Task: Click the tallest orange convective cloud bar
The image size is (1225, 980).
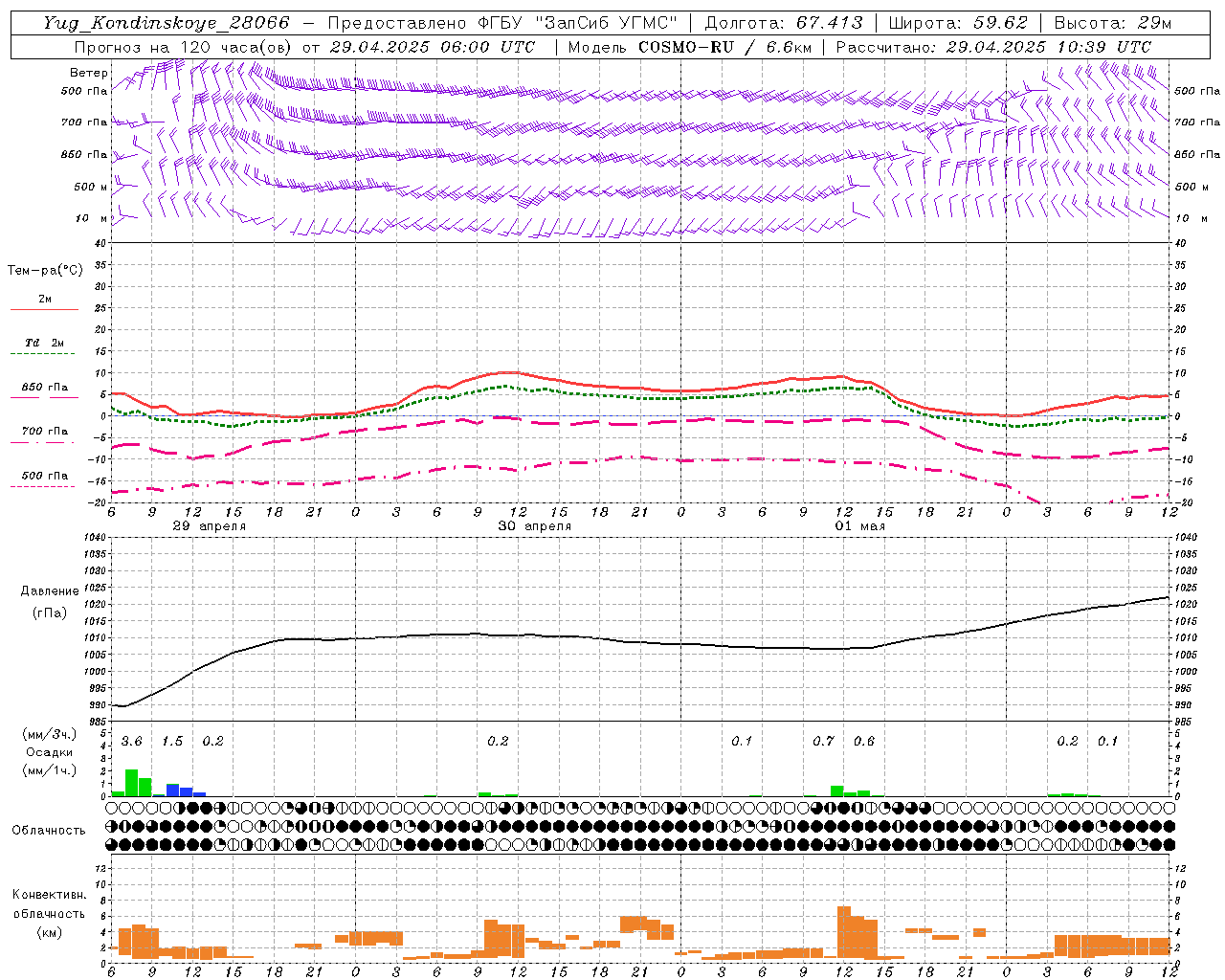Action: pos(844,932)
